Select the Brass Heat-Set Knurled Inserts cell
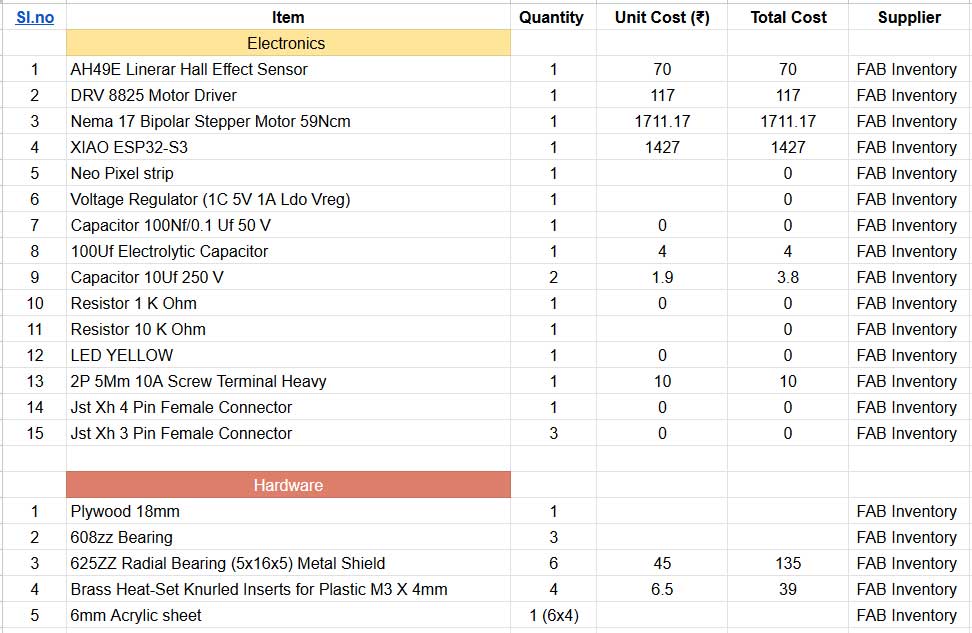This screenshot has width=972, height=633. pyautogui.click(x=259, y=589)
